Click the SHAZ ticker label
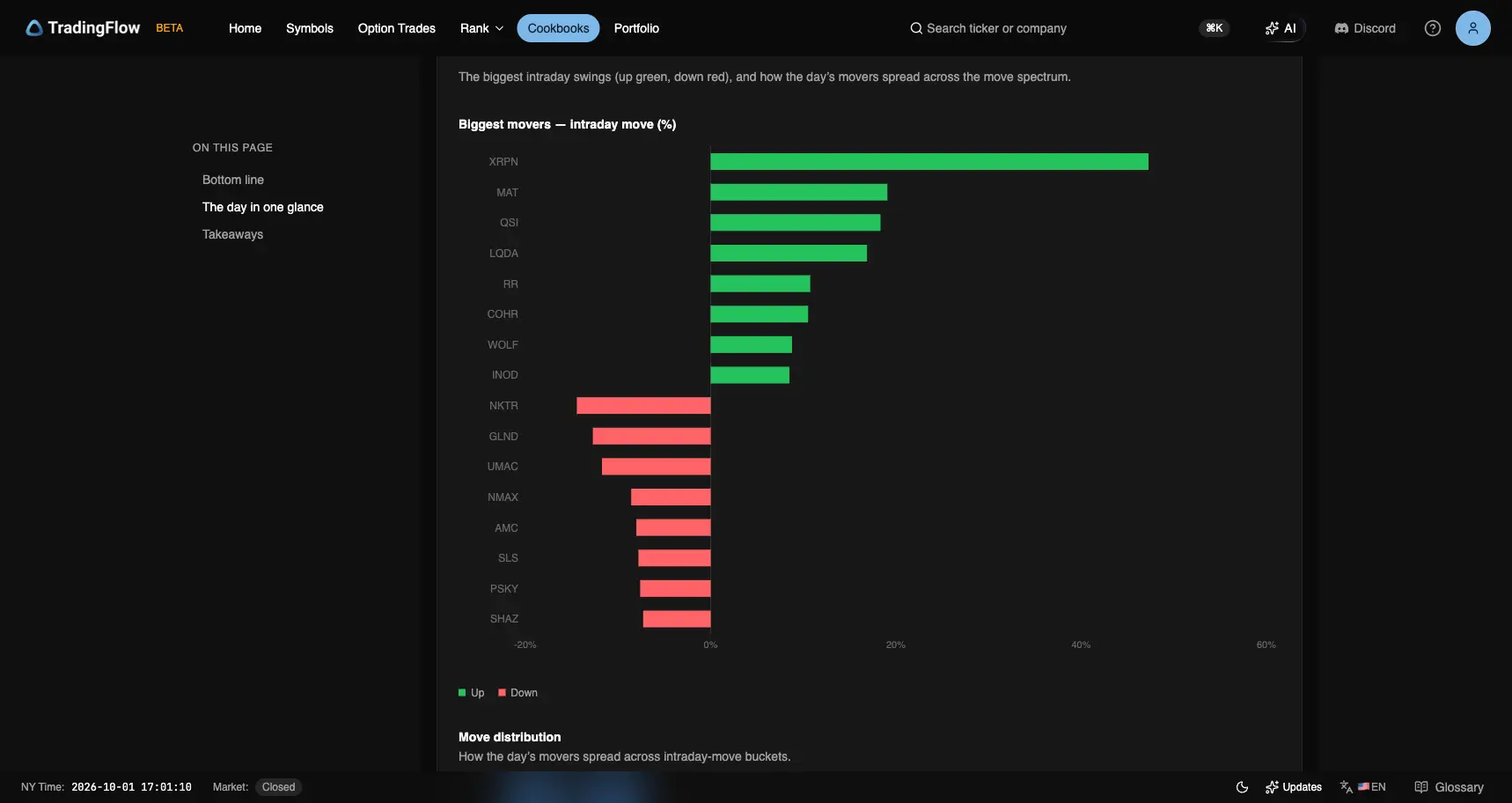 (x=504, y=619)
